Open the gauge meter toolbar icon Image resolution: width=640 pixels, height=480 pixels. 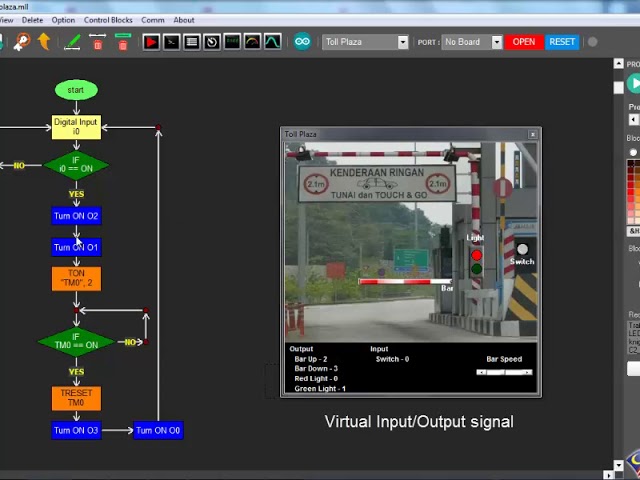[253, 42]
